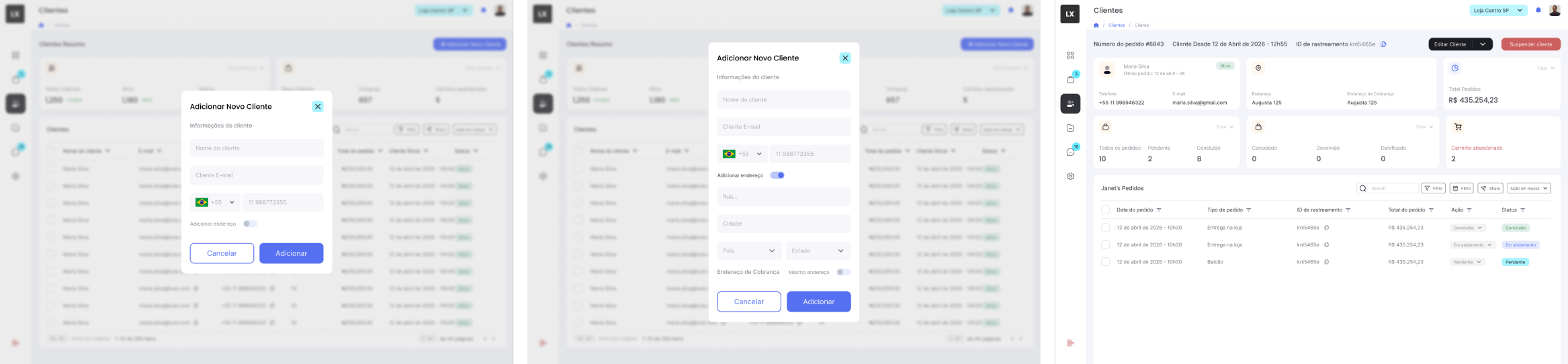Click the sort icon beside Tipo de pedido
The image size is (1568, 364).
tap(1249, 210)
